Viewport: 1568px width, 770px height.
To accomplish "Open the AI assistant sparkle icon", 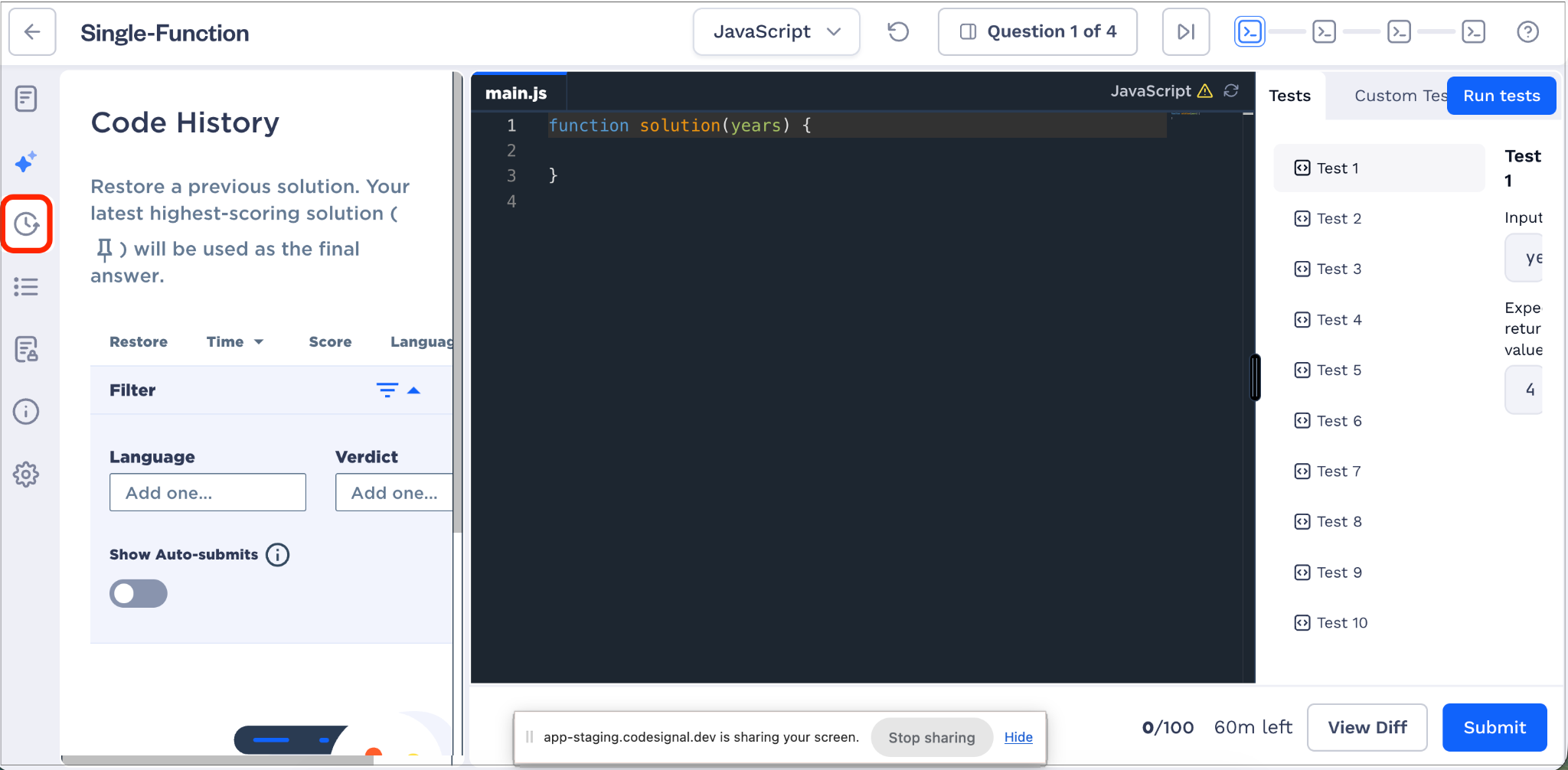I will coord(26,162).
